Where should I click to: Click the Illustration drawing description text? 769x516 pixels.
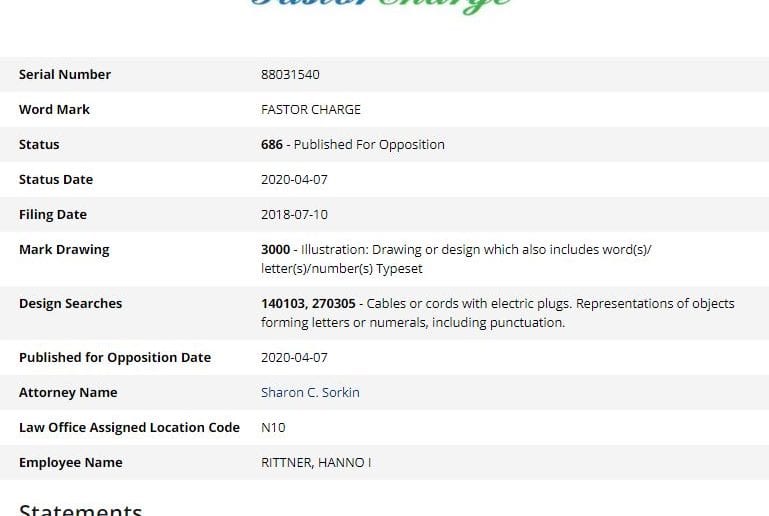456,259
